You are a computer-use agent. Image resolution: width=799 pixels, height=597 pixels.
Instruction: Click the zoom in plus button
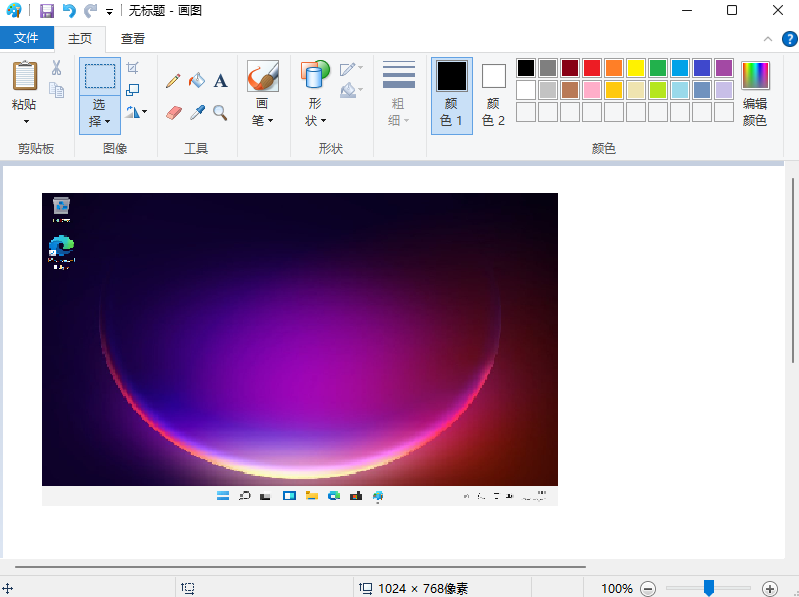point(769,589)
